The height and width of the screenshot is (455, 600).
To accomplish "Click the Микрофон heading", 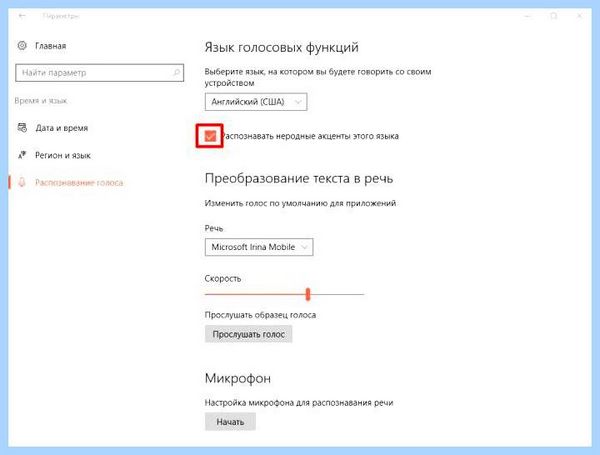I will 238,378.
